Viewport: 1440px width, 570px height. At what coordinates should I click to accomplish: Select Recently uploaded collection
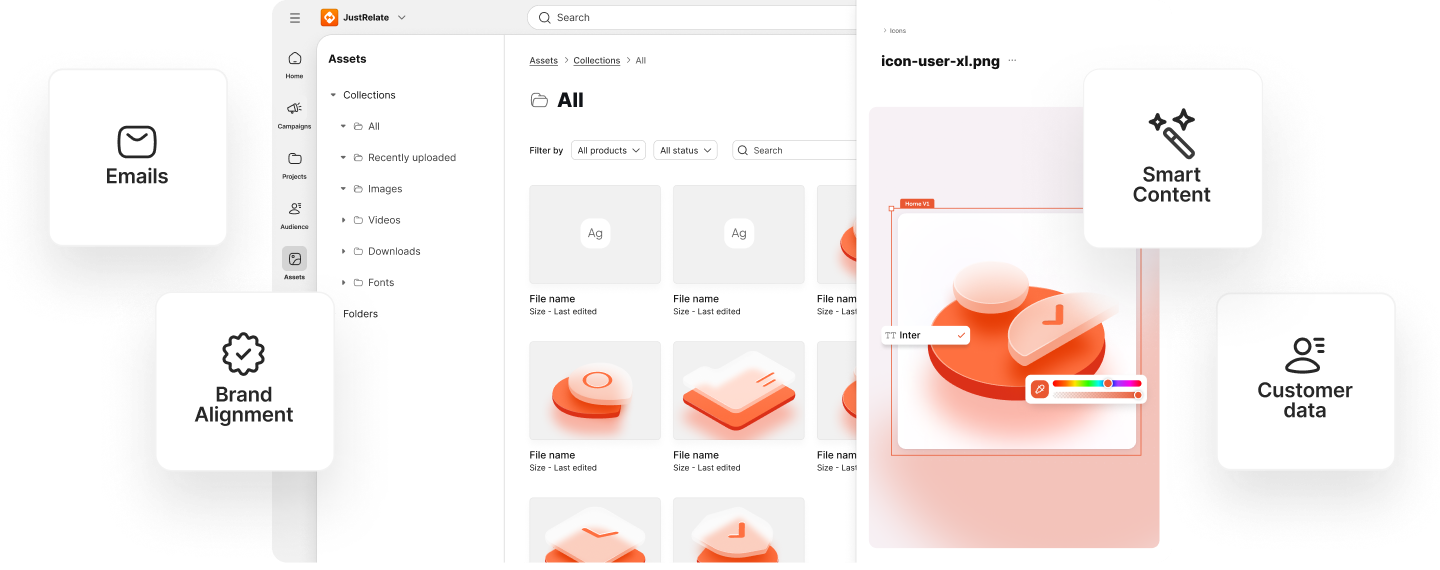point(411,158)
